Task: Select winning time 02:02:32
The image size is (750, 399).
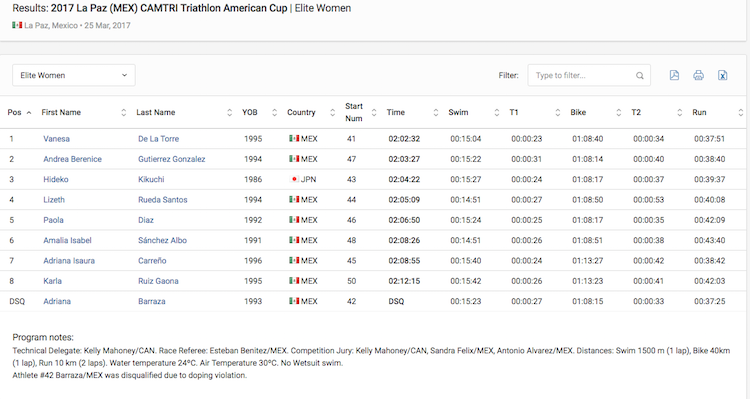Action: point(404,139)
